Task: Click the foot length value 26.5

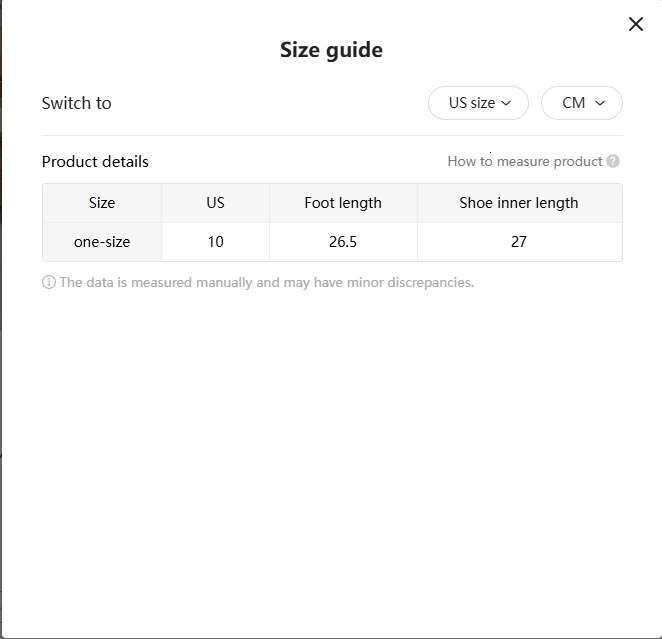Action: [343, 242]
